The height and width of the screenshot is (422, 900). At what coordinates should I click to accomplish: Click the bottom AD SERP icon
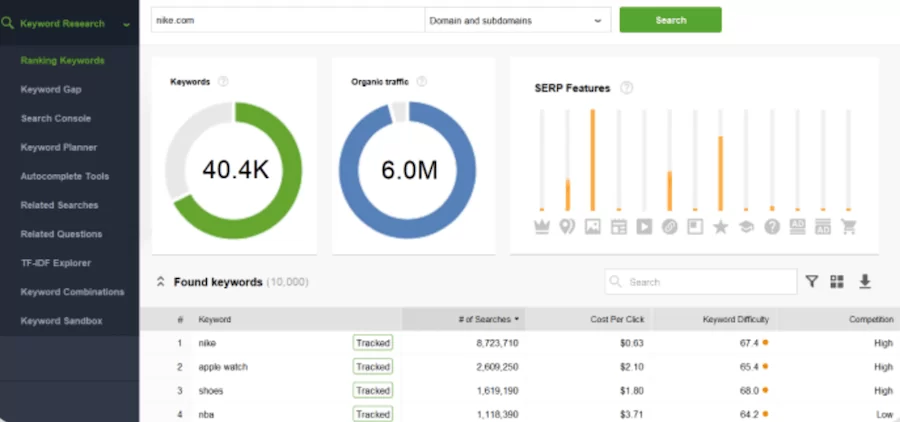(823, 227)
